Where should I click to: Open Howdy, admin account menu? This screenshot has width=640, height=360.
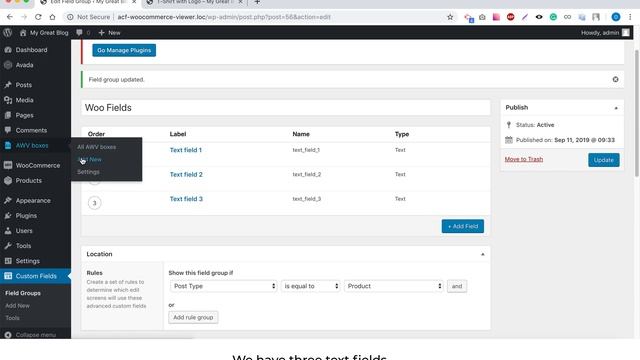(605, 33)
